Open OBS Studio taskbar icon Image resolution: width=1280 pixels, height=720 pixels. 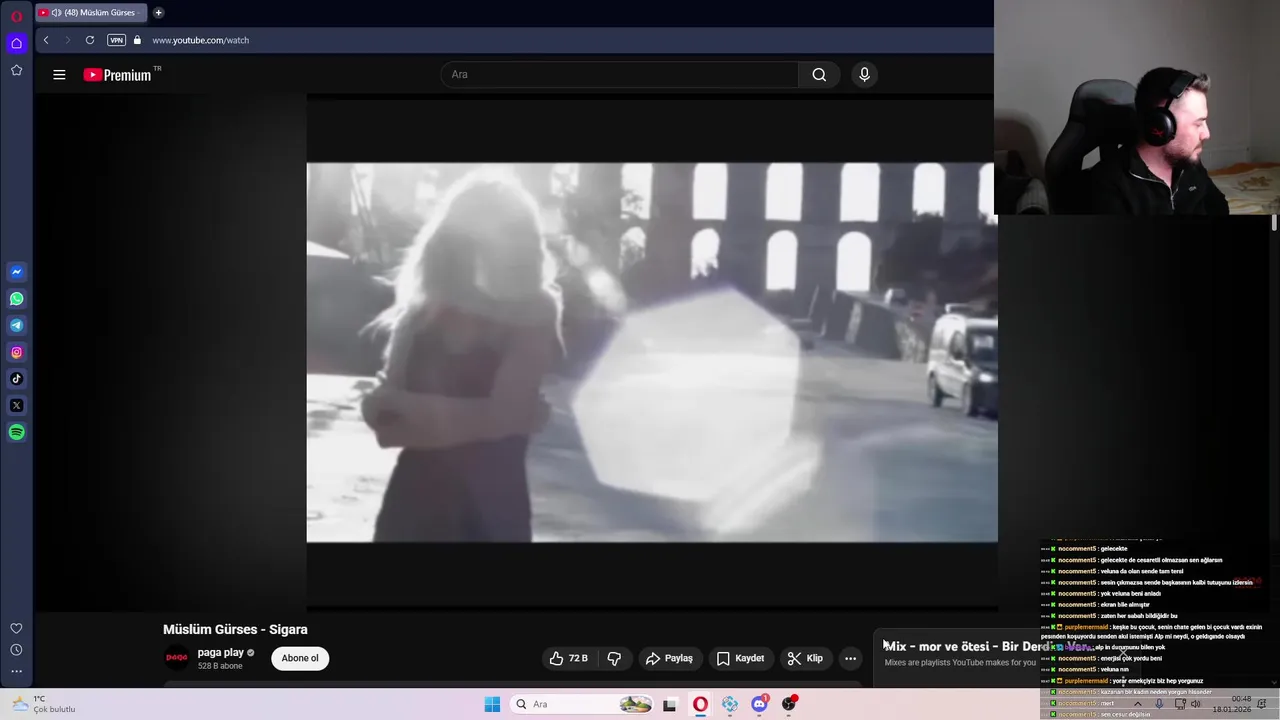[x=789, y=704]
